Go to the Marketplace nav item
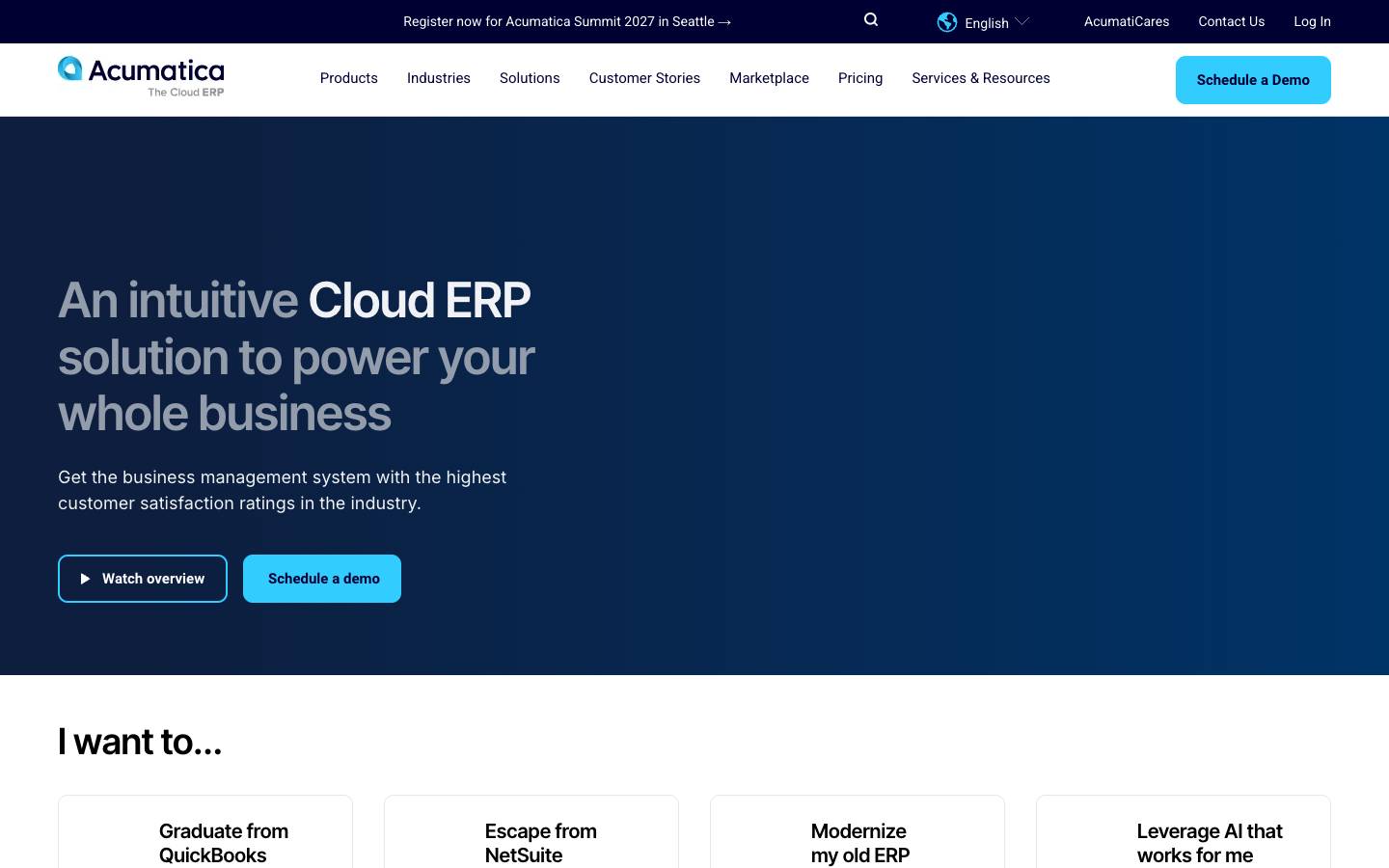Image resolution: width=1389 pixels, height=868 pixels. tap(769, 78)
